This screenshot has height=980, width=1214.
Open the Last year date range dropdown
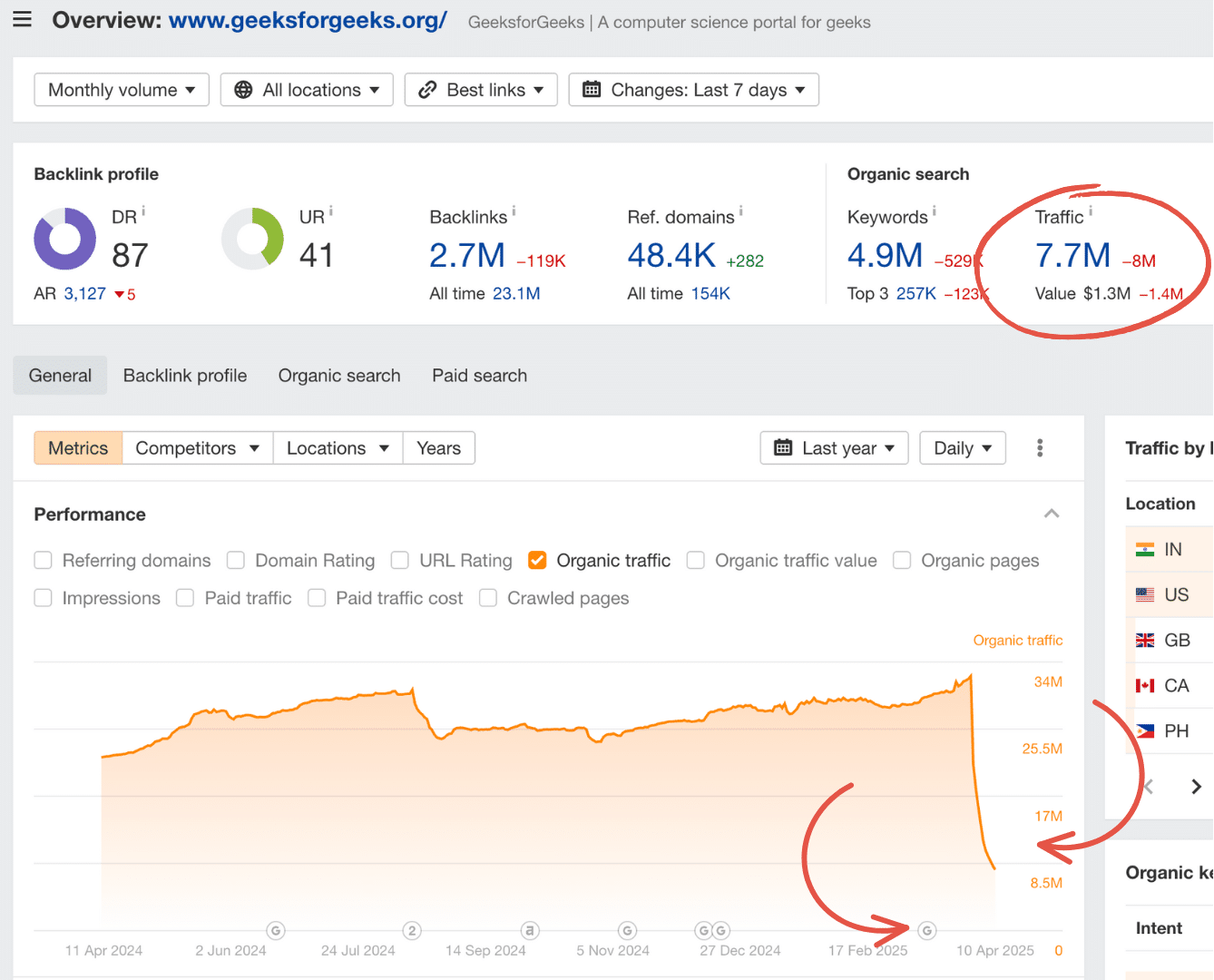(x=834, y=448)
